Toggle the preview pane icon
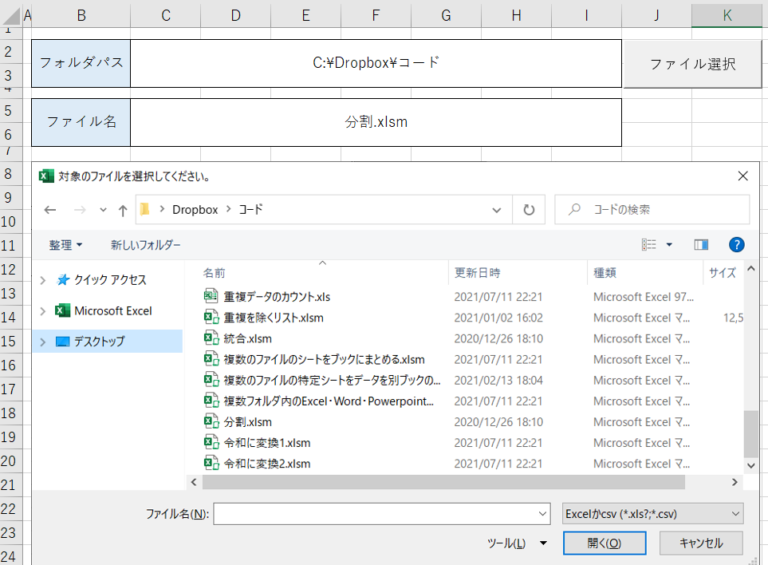The image size is (768, 565). 701,244
